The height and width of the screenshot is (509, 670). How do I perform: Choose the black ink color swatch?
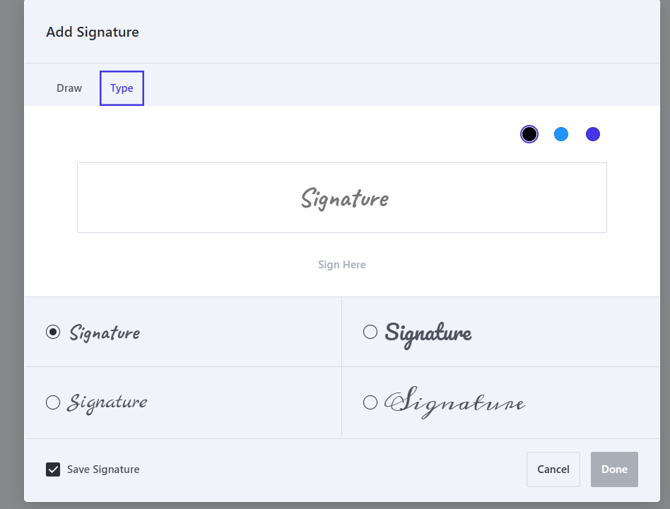click(x=529, y=134)
